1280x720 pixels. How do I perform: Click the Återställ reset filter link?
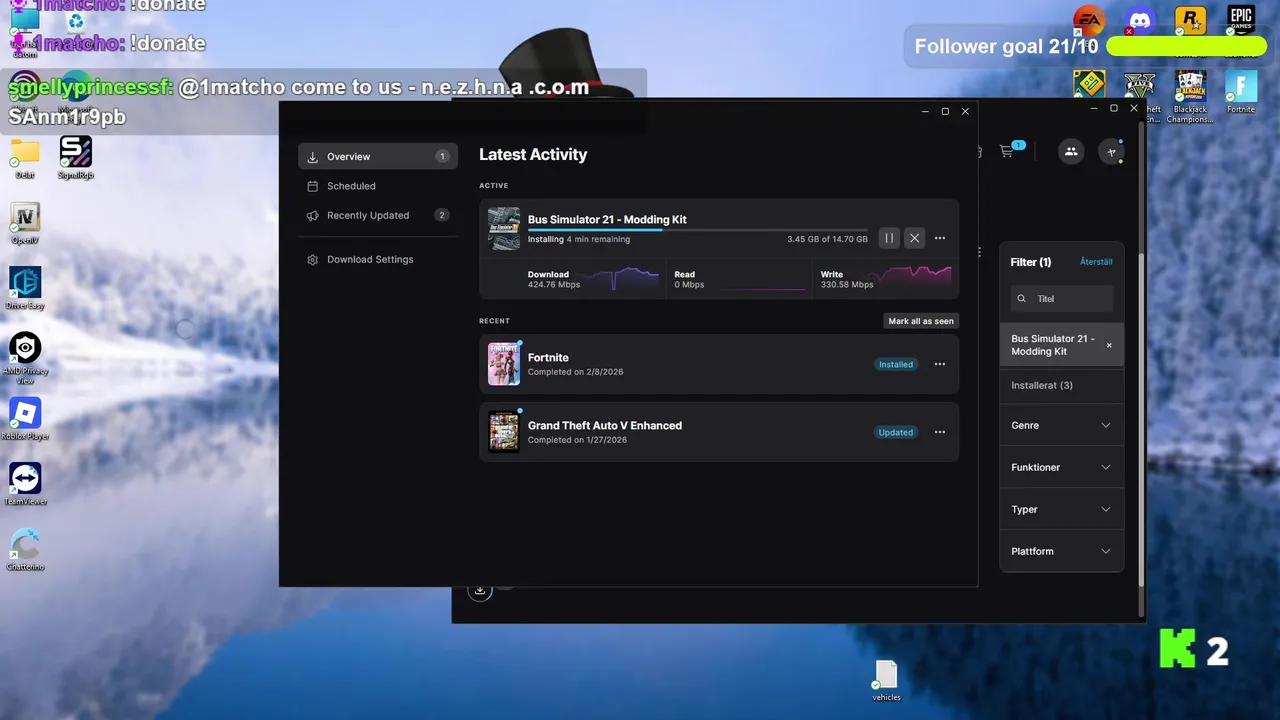1096,262
